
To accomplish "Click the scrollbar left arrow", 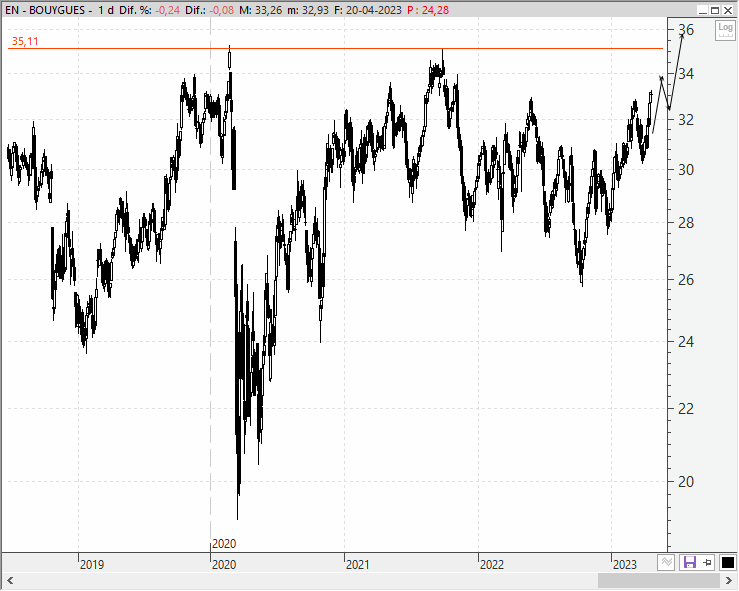I will pos(10,581).
